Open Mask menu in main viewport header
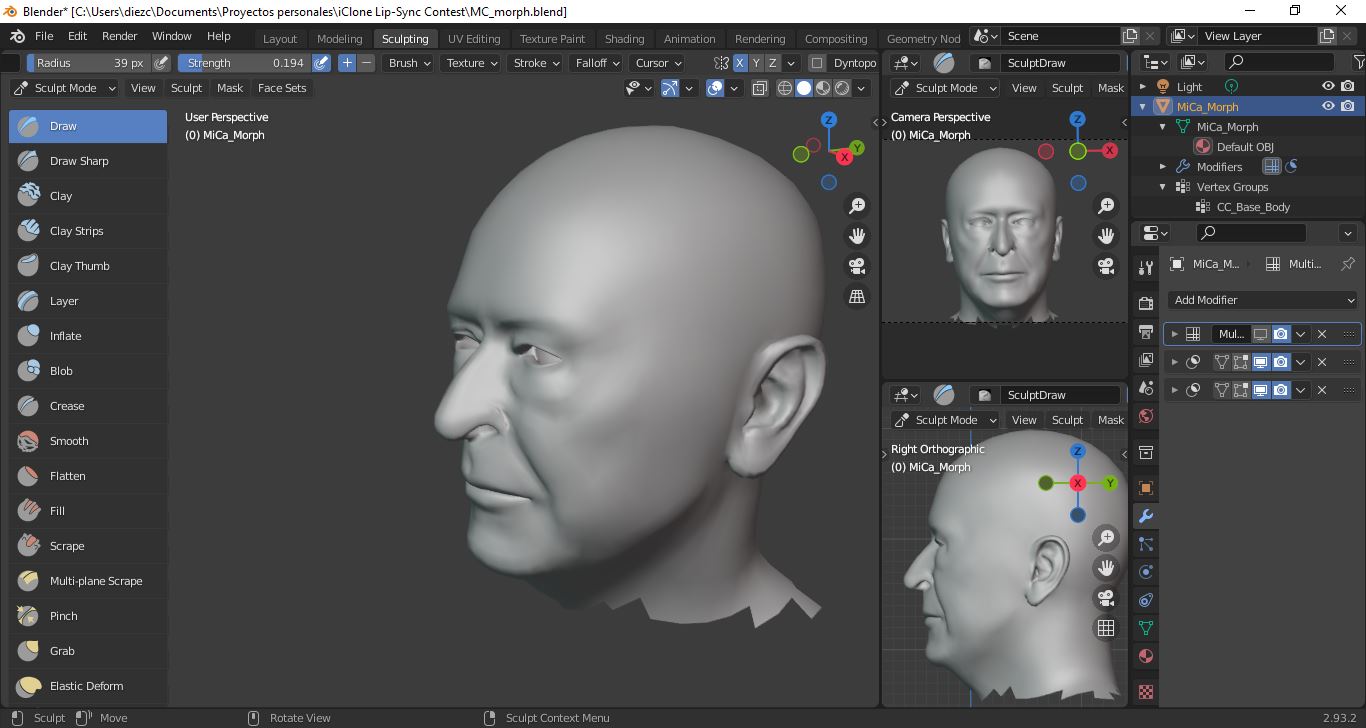Screen dimensions: 1366x728 [x=230, y=88]
